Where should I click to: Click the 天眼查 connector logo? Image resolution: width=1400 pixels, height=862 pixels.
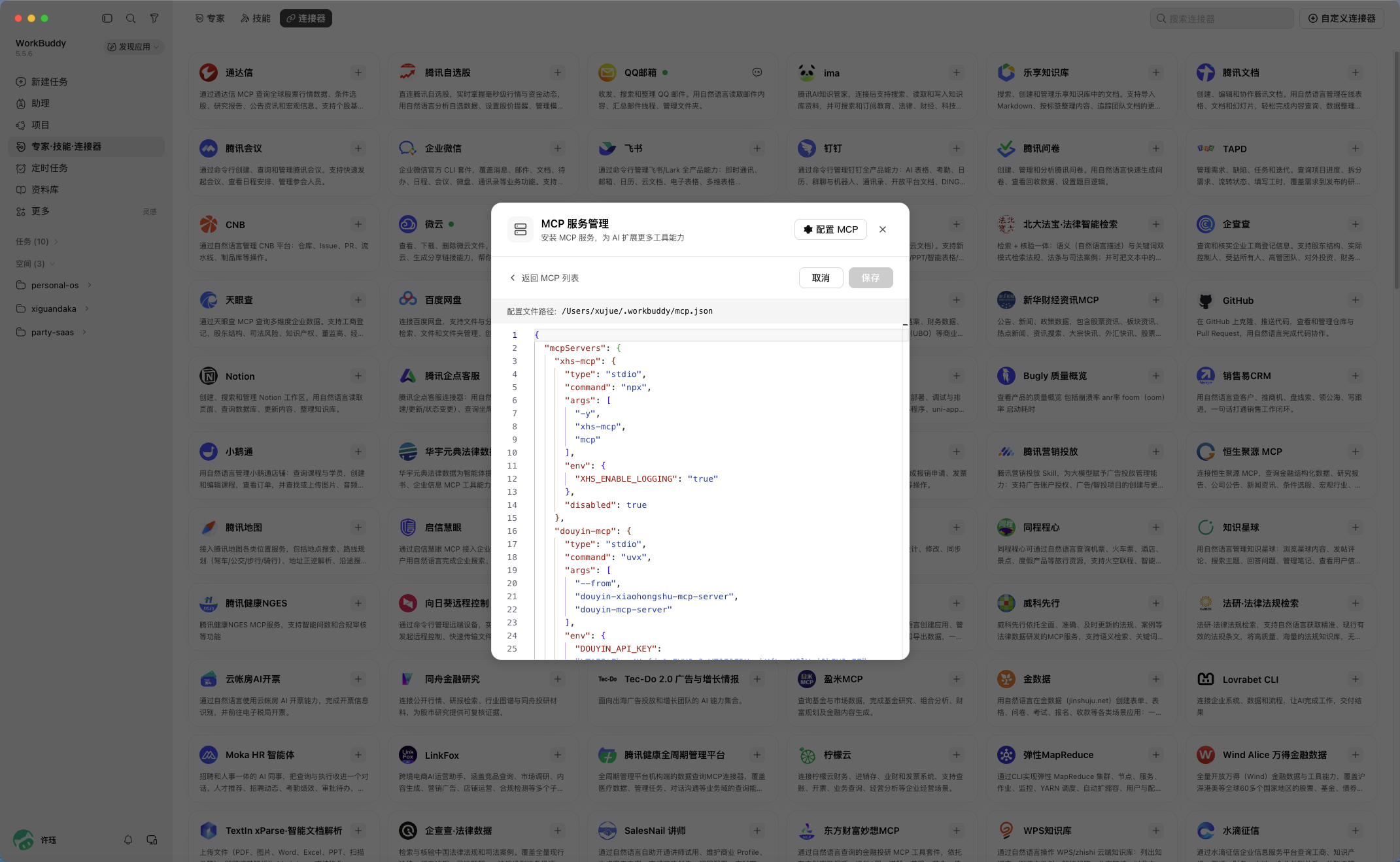click(x=209, y=300)
